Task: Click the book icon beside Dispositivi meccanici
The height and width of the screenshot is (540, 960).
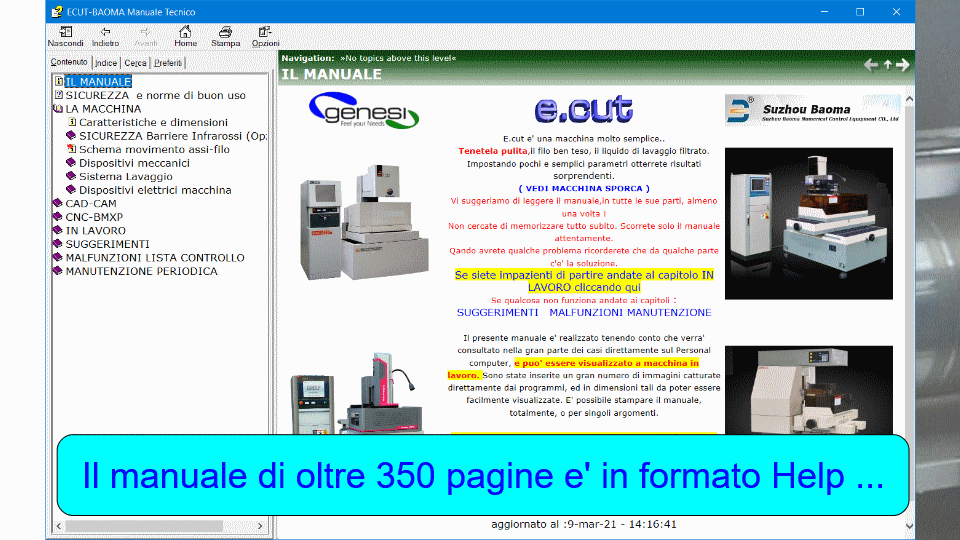Action: pos(71,162)
